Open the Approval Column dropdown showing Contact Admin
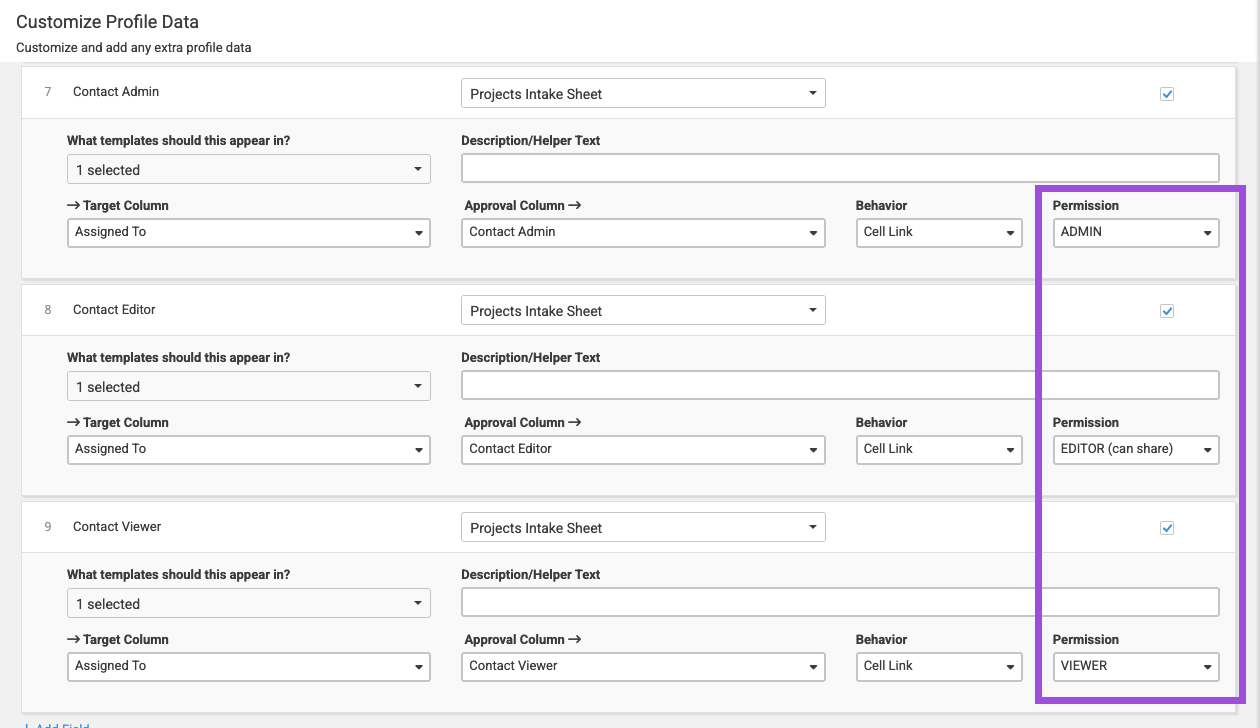This screenshot has width=1260, height=728. click(x=642, y=232)
